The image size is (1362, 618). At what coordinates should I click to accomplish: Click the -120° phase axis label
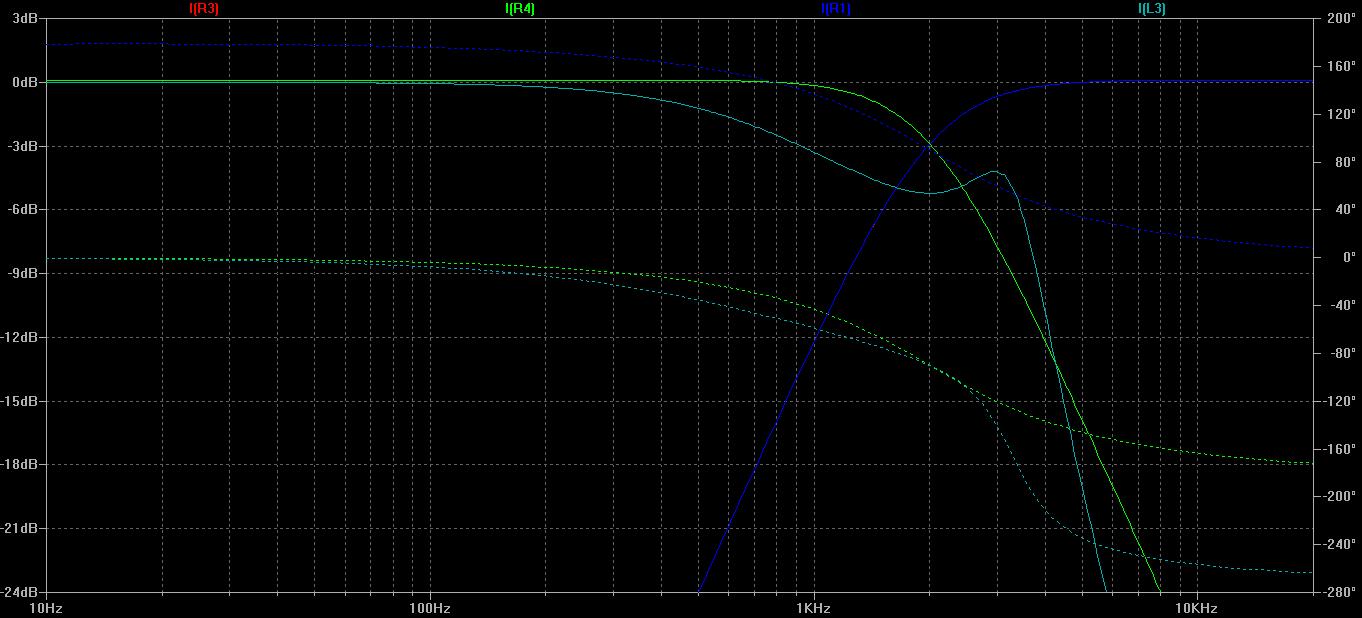pos(1340,401)
